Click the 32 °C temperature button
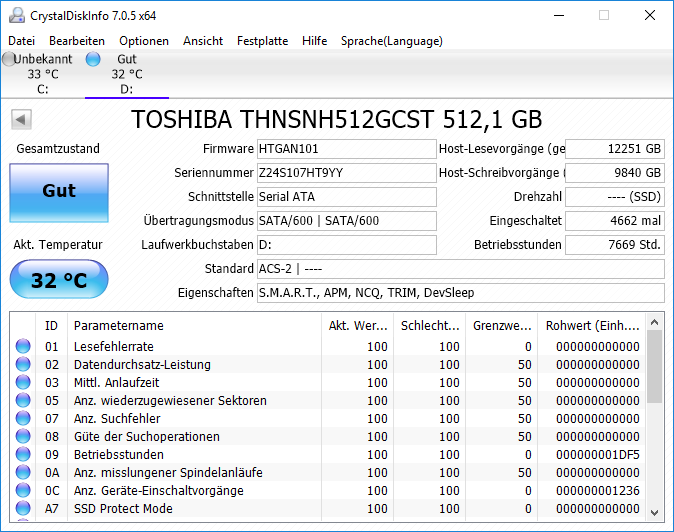 59,279
